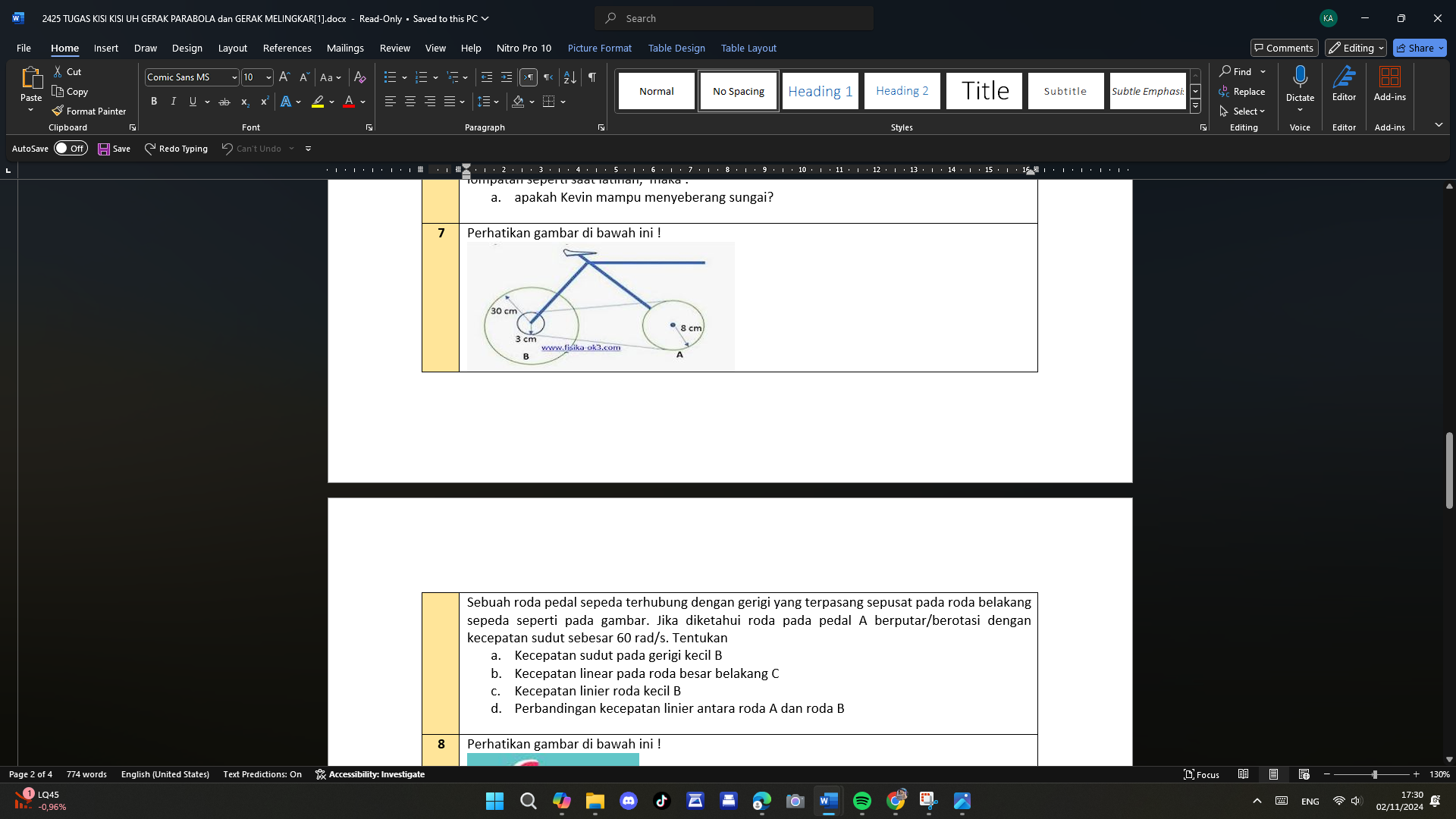Open the File menu

click(24, 48)
